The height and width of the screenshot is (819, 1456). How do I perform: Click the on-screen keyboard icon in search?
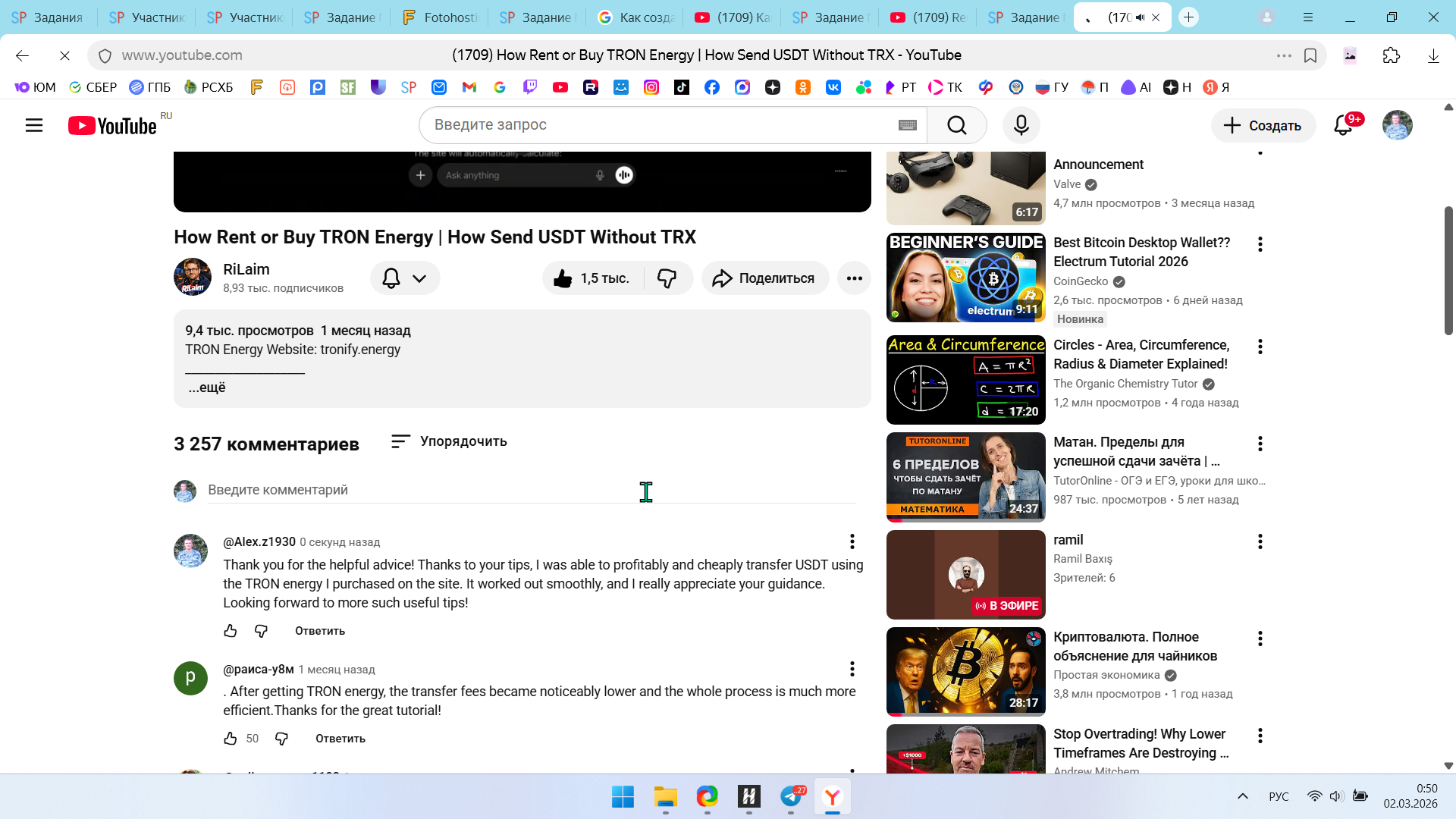point(907,125)
